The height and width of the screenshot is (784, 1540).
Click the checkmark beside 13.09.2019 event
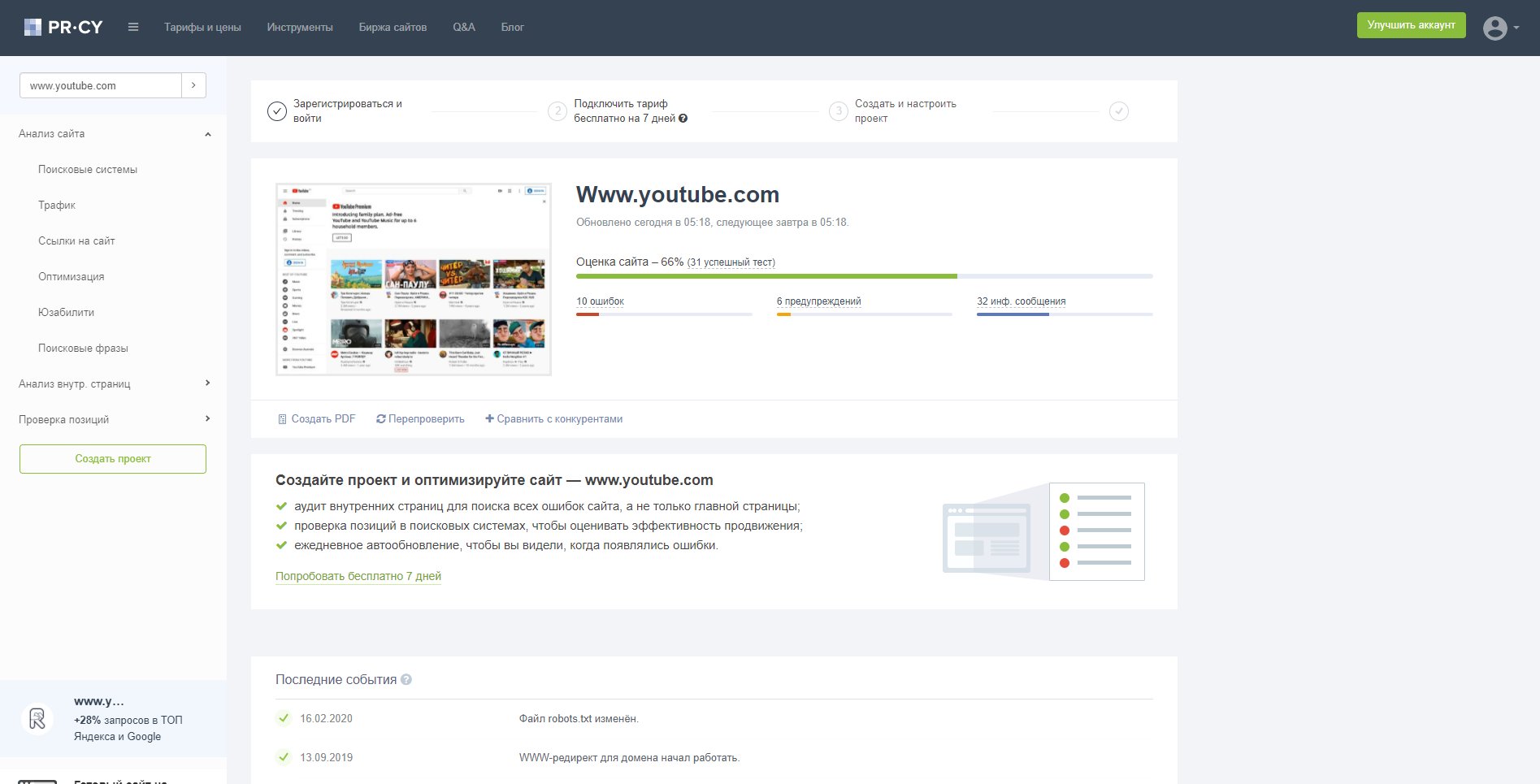tap(284, 757)
